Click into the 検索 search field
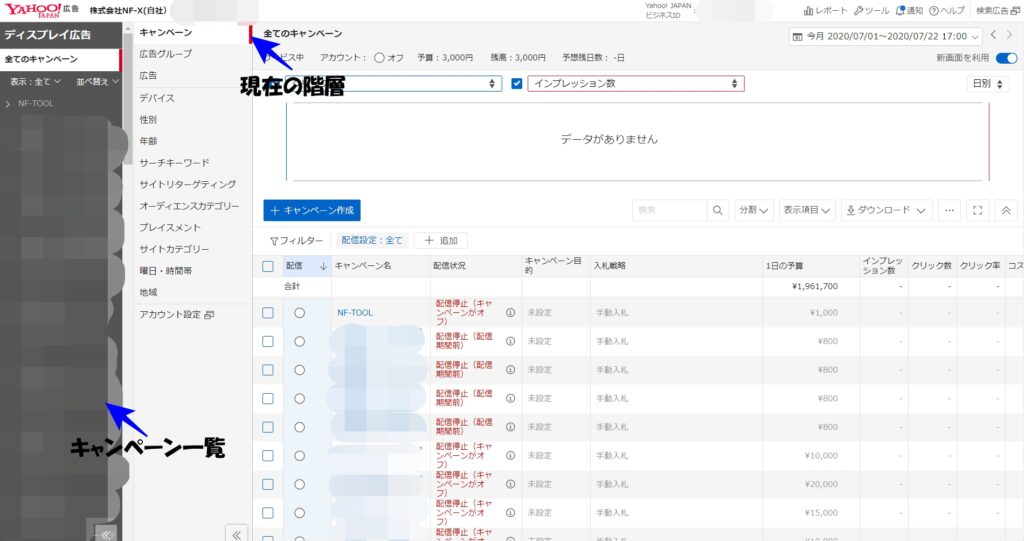This screenshot has height=541, width=1024. pyautogui.click(x=669, y=210)
